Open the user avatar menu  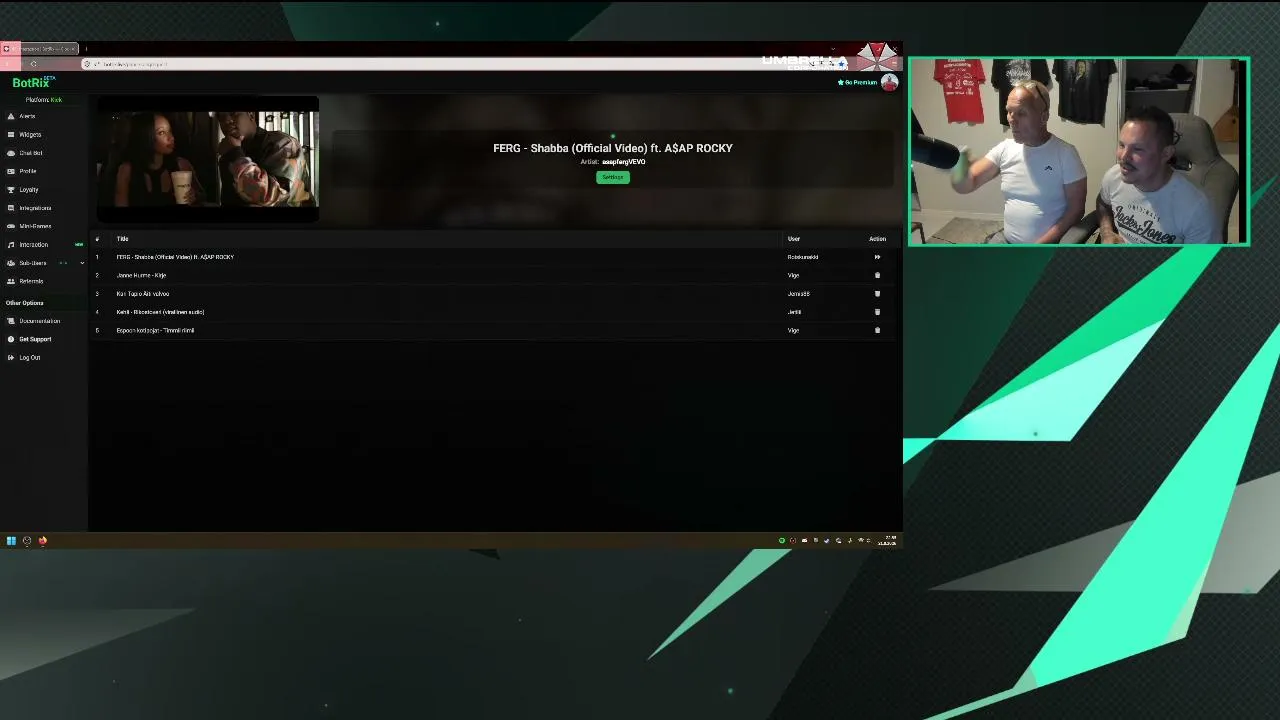pyautogui.click(x=889, y=83)
